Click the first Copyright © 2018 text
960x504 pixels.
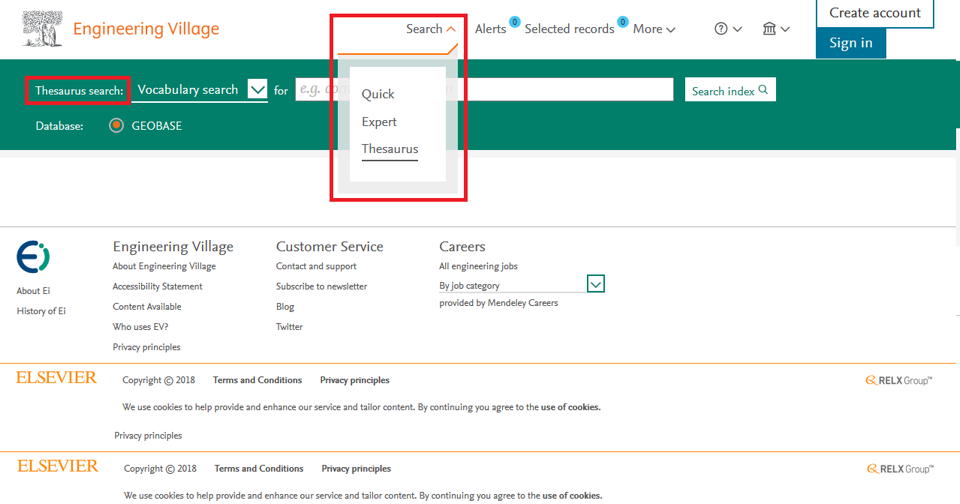(159, 380)
